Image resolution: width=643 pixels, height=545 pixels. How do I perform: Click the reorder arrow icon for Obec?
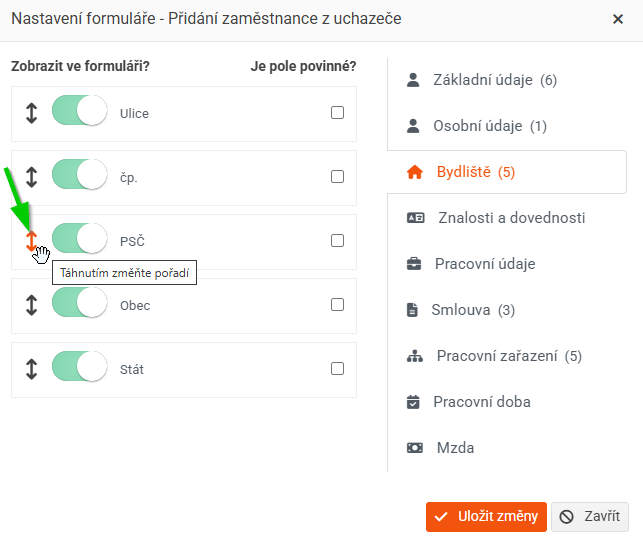pos(32,305)
